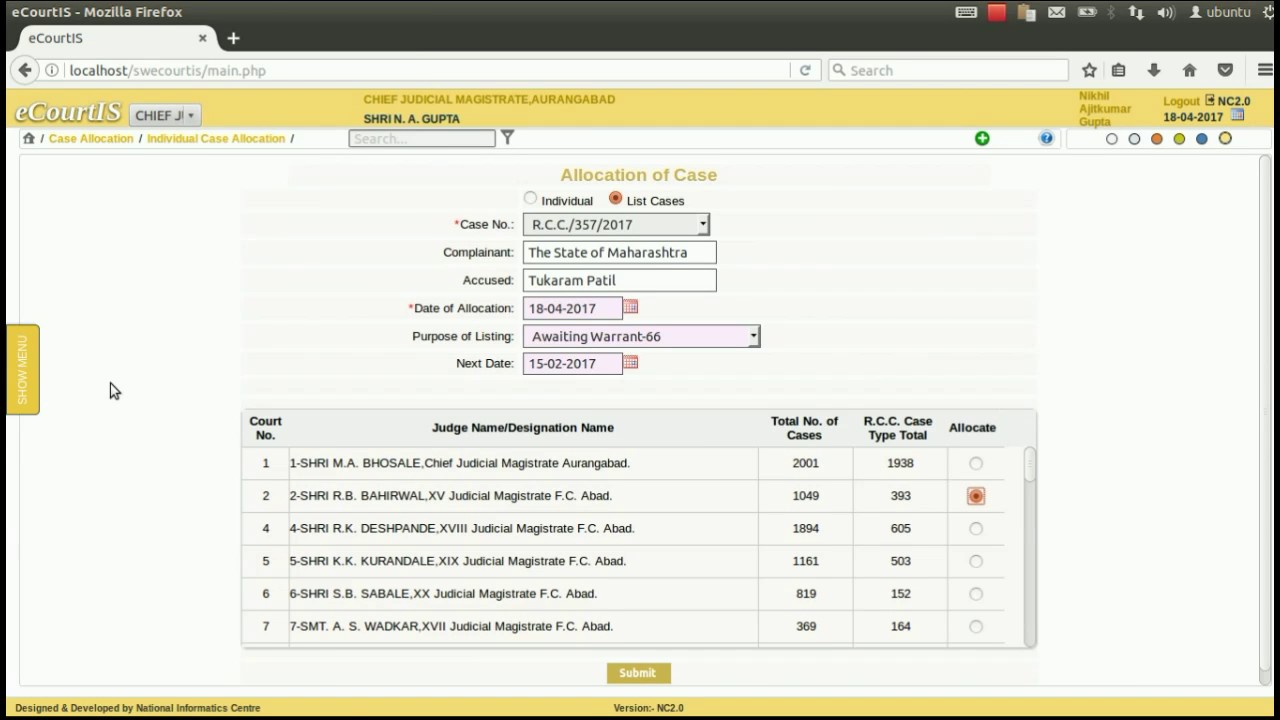Select the Individual radio option
1280x720 pixels.
(x=530, y=199)
